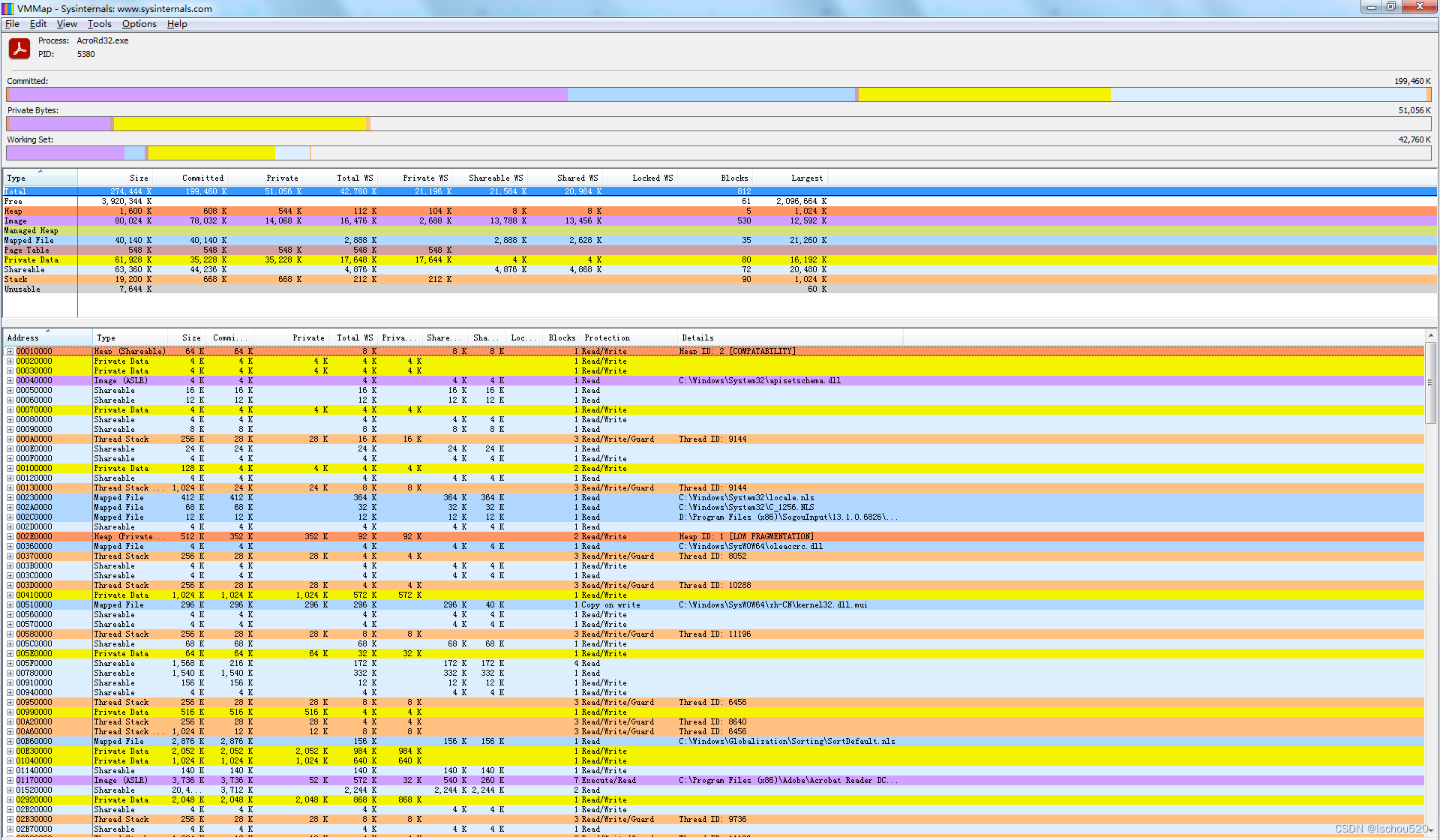1440x840 pixels.
Task: Sort details list by Protection column
Action: point(628,337)
